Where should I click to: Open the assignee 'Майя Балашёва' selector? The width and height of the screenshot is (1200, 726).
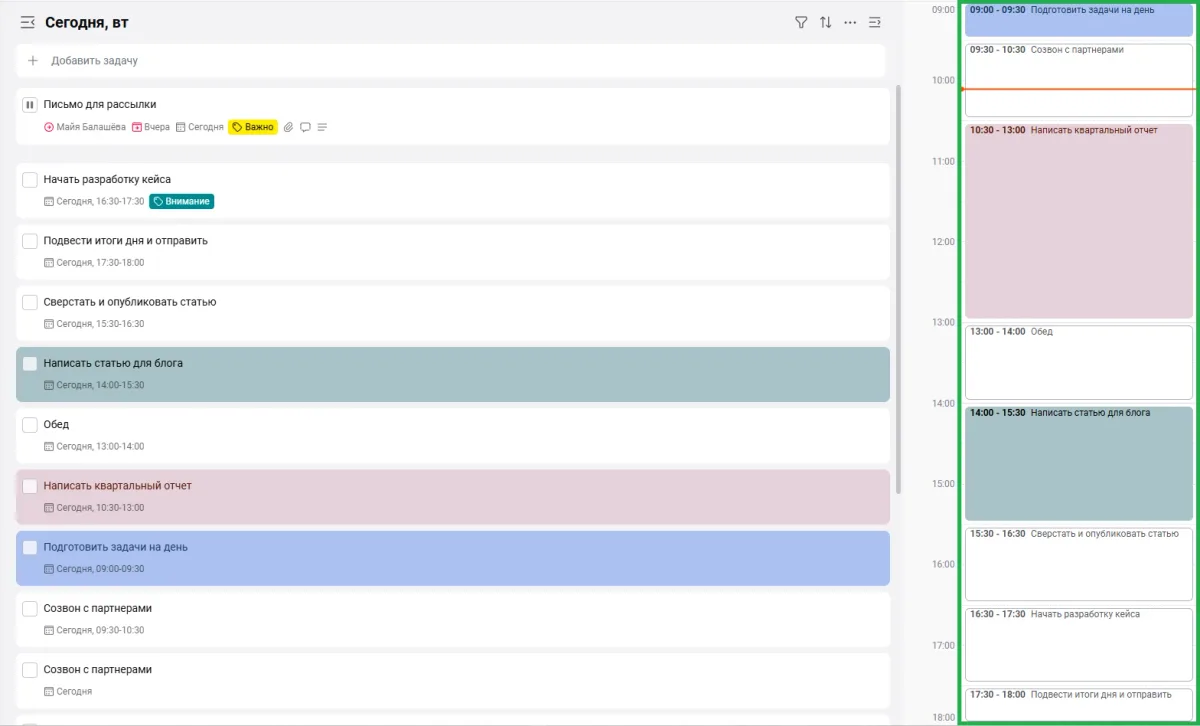[x=84, y=127]
